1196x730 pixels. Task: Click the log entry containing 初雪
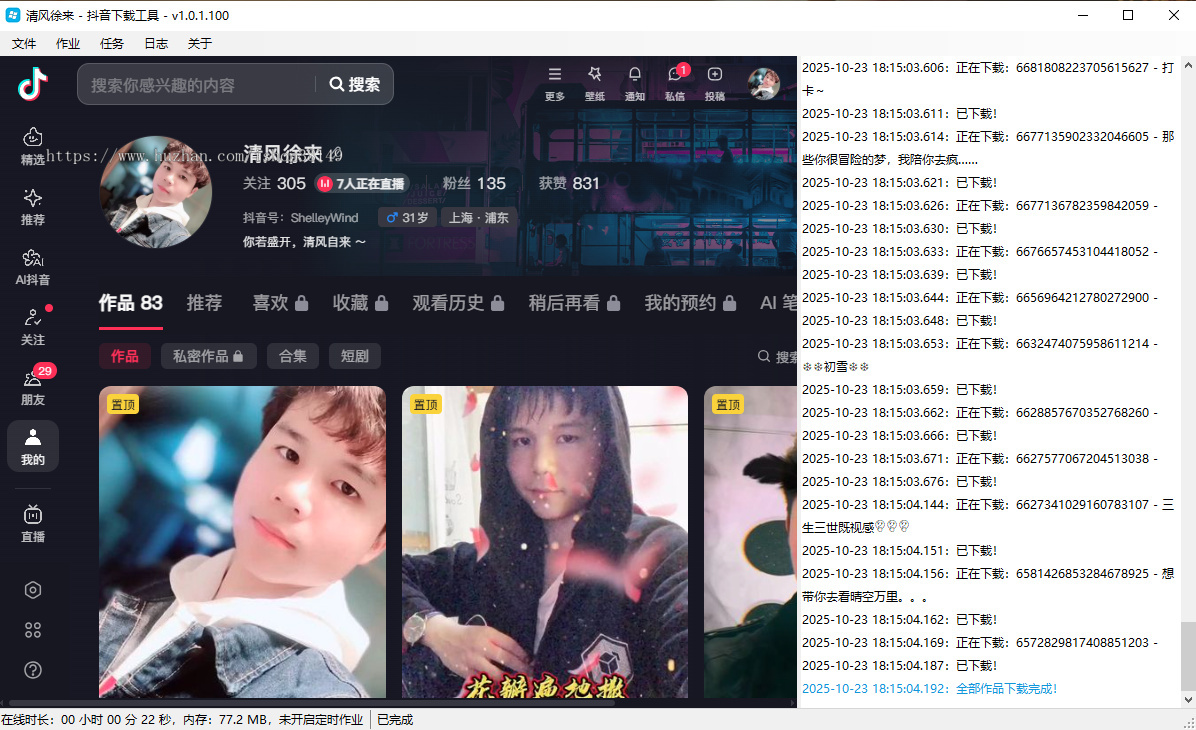coord(979,355)
